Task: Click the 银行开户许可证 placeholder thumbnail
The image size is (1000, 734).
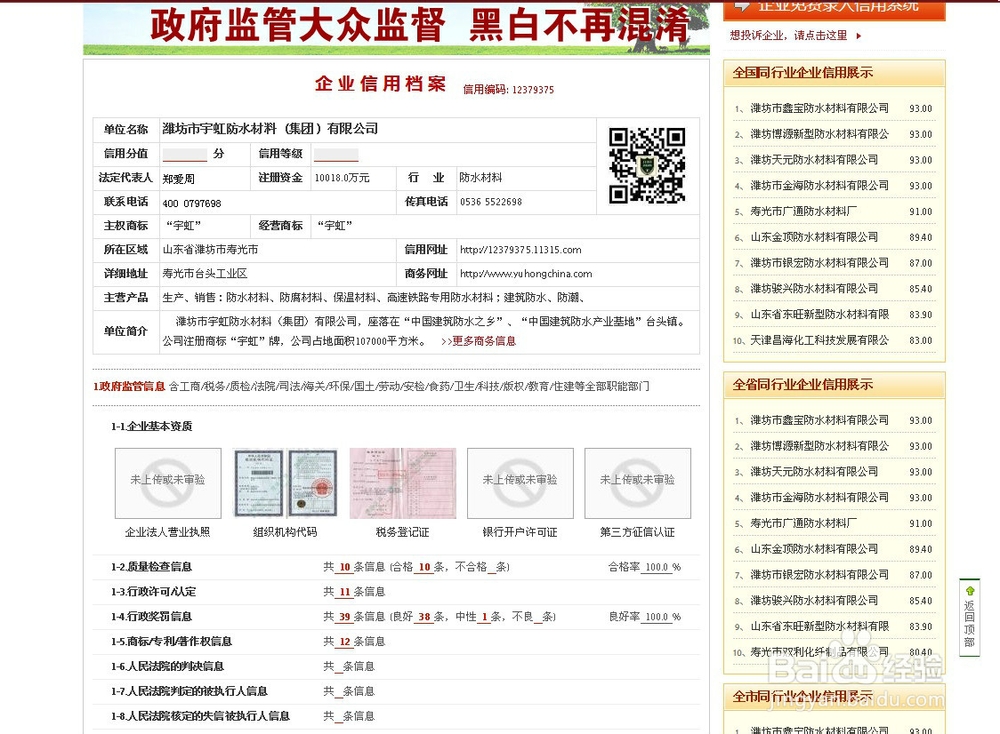Action: coord(520,483)
